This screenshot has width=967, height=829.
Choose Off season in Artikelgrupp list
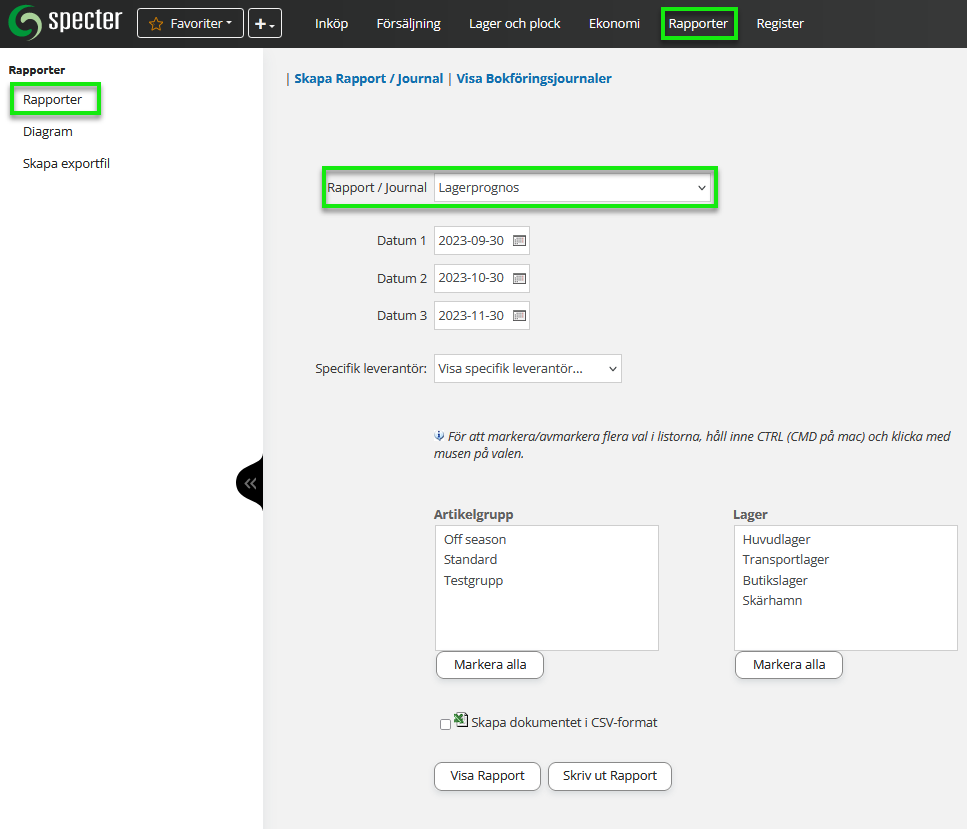point(475,540)
